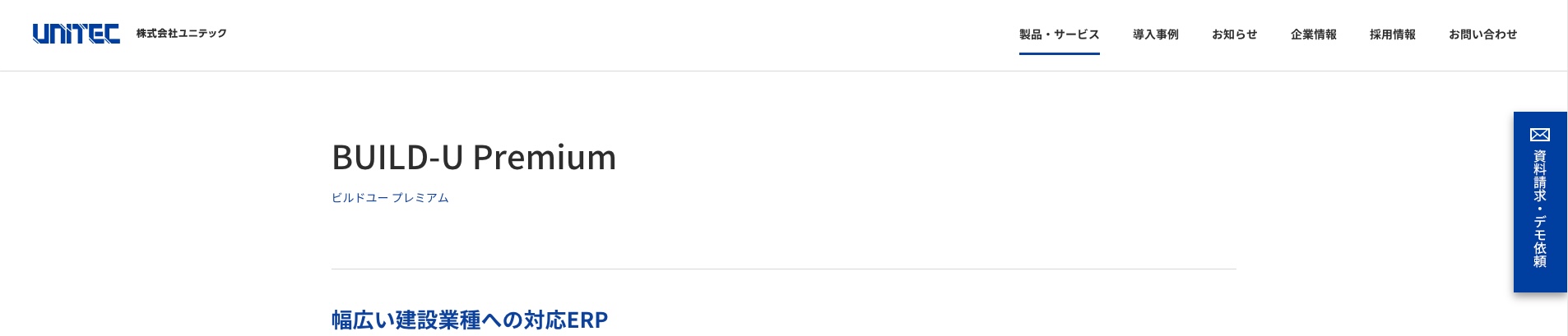Go to 導入事例 page
Screen dimensions: 1568x336
coord(1155,35)
